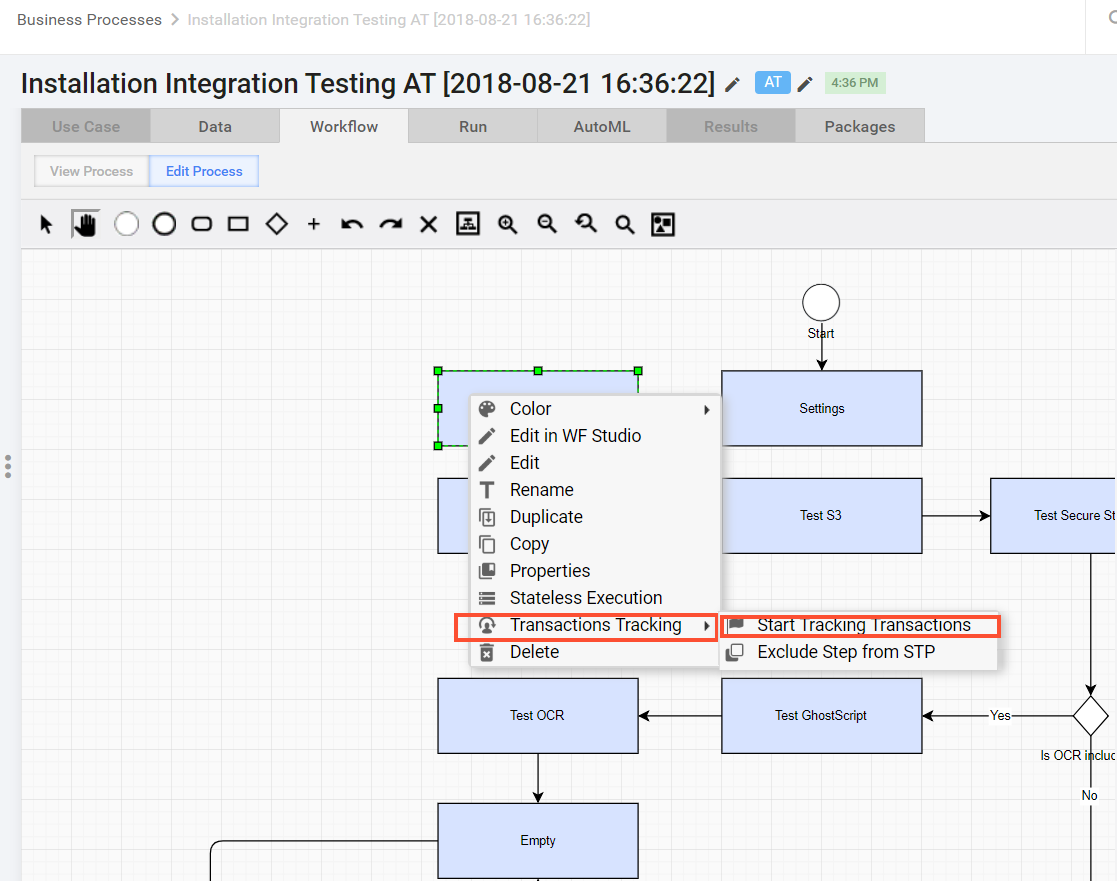
Task: Select the Workflow tab
Action: point(344,126)
